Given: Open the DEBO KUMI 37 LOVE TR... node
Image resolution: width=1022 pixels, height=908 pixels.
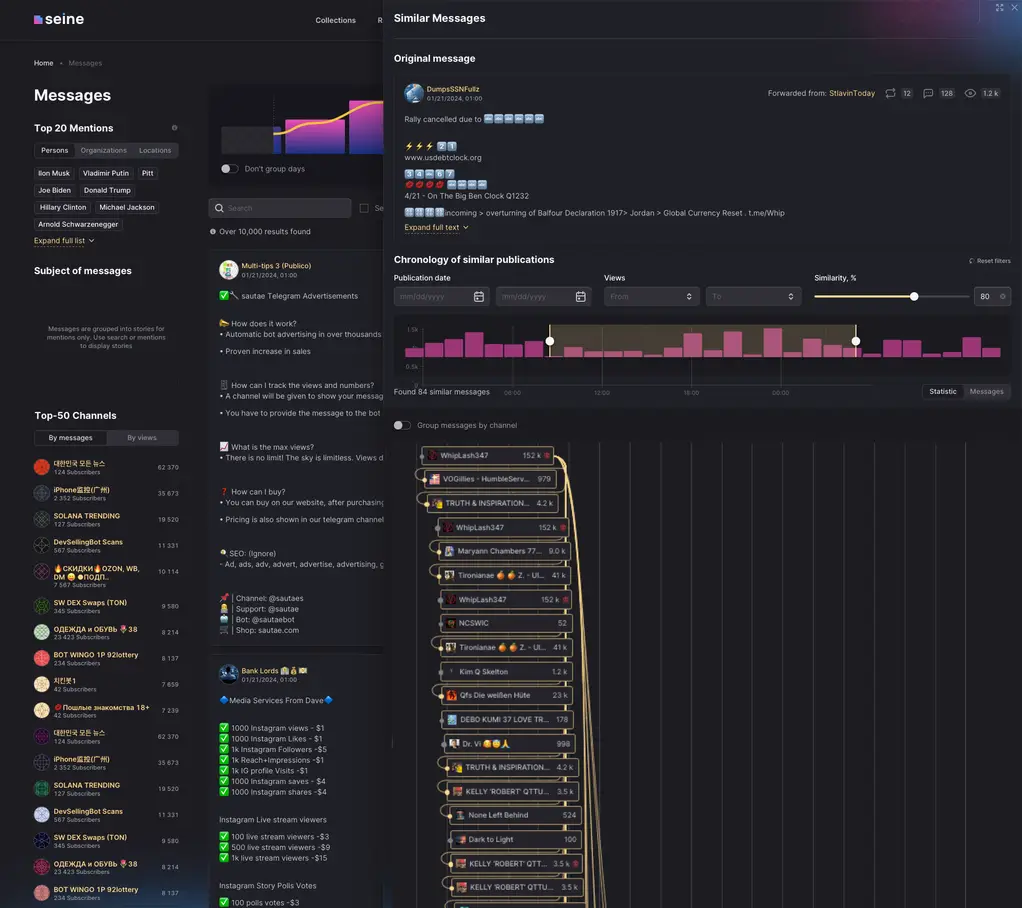Looking at the screenshot, I should click(508, 720).
